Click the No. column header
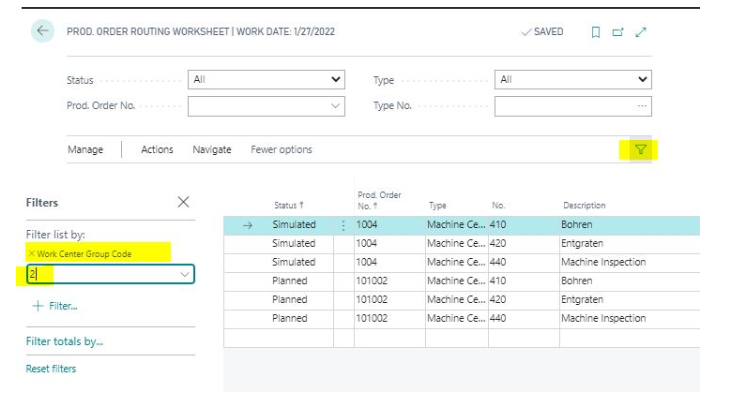738x394 pixels. coord(498,205)
